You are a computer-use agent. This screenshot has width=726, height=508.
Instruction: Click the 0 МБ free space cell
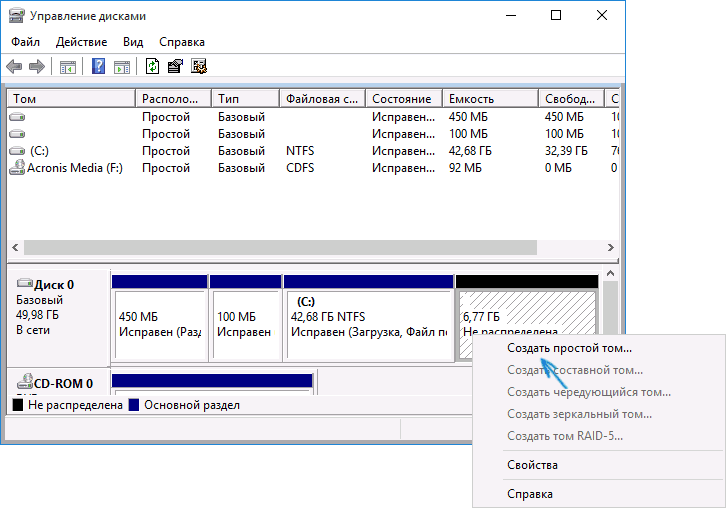558,168
